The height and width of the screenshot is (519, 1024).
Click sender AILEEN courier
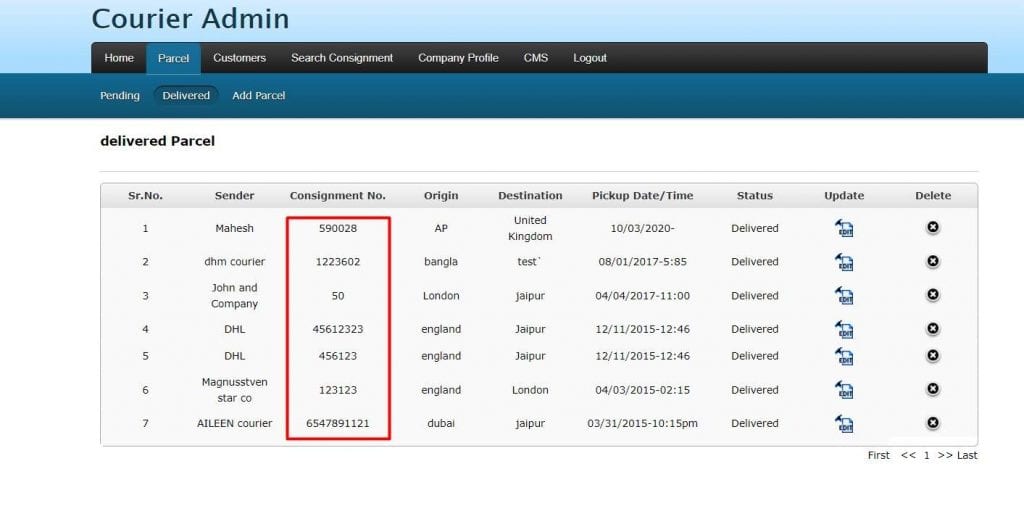tap(234, 423)
